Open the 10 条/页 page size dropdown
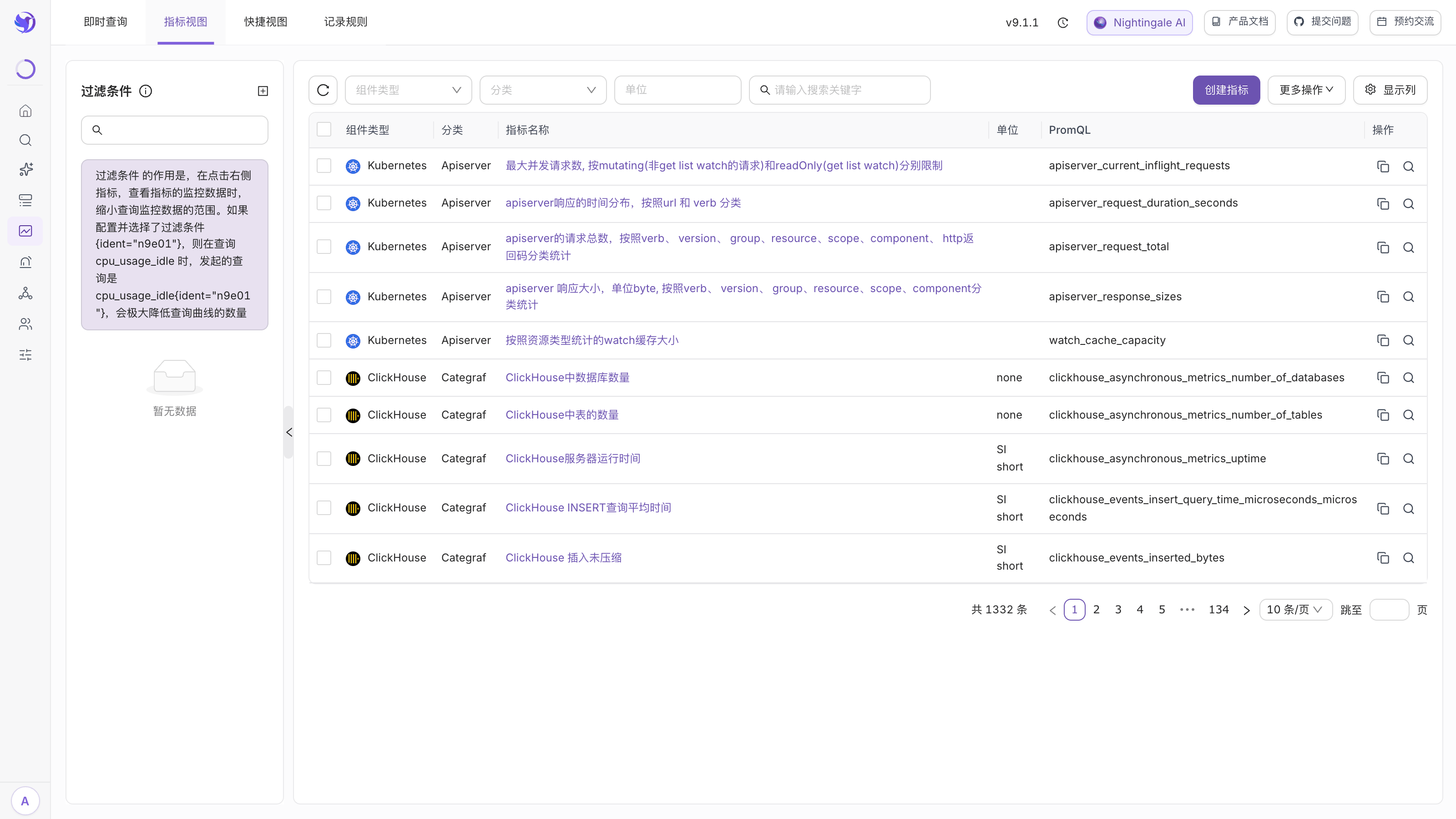The height and width of the screenshot is (819, 1456). 1295,609
